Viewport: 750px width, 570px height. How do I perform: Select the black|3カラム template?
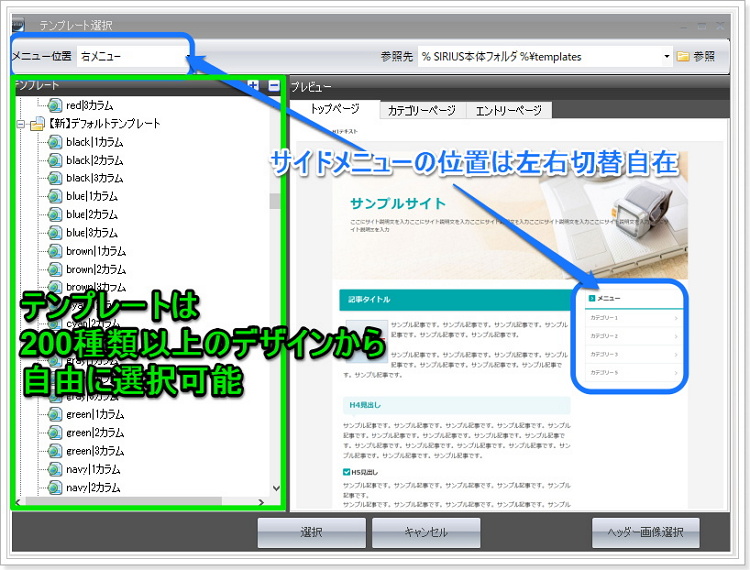pyautogui.click(x=95, y=178)
